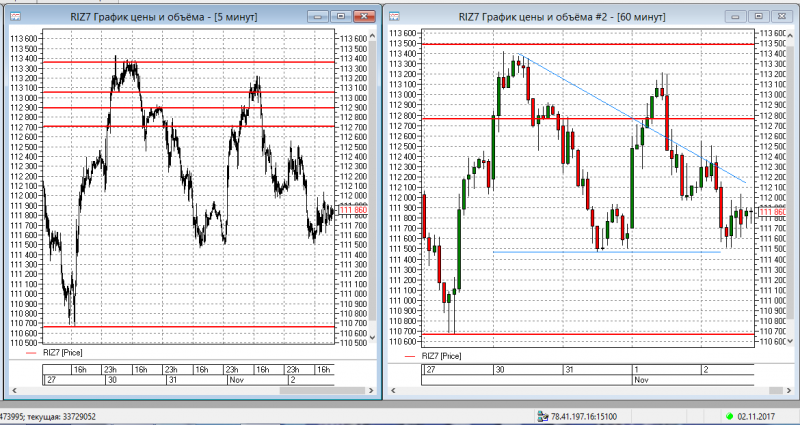Click the server address 78.41.197.16:15100
Viewport: 800px width, 425px height.
584,417
